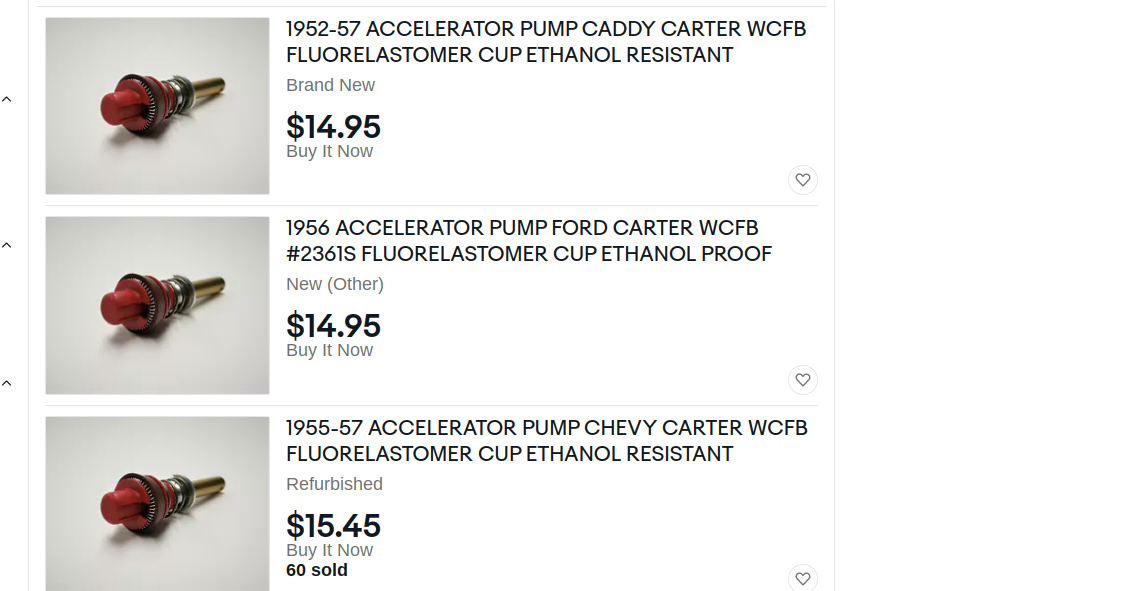Open the 1956 Ford Carter WCFB #2361S listing
The width and height of the screenshot is (1127, 591).
point(529,241)
